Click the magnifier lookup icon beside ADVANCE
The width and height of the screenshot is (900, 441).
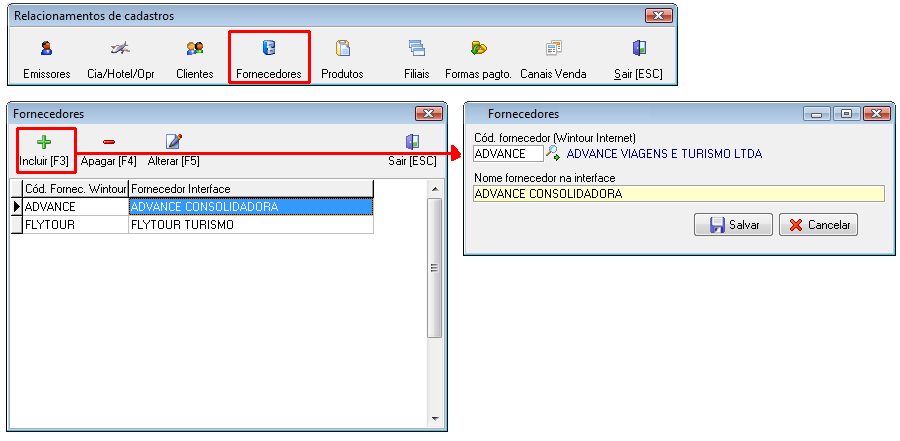552,153
